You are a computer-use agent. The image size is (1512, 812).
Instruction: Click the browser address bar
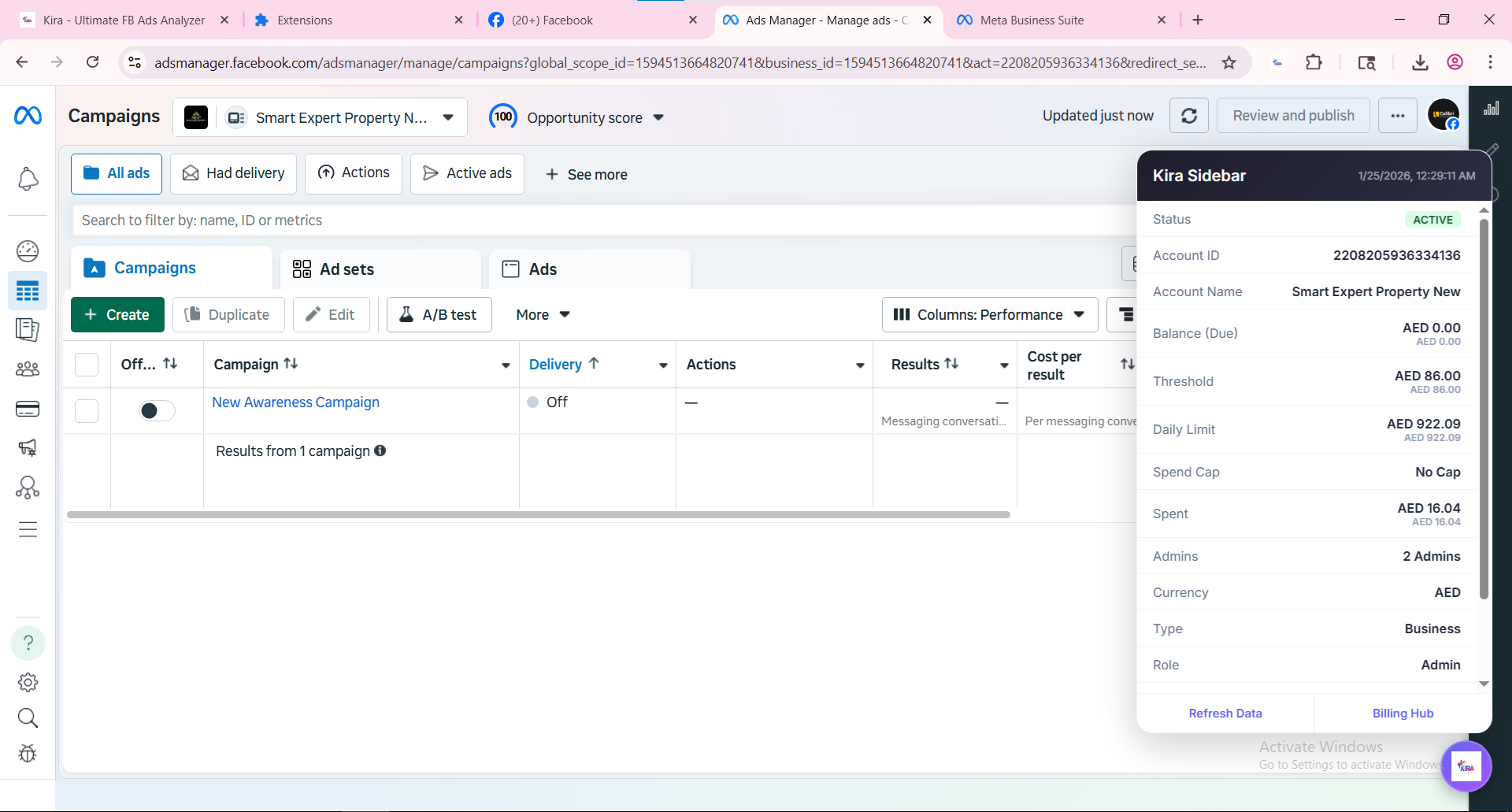680,62
